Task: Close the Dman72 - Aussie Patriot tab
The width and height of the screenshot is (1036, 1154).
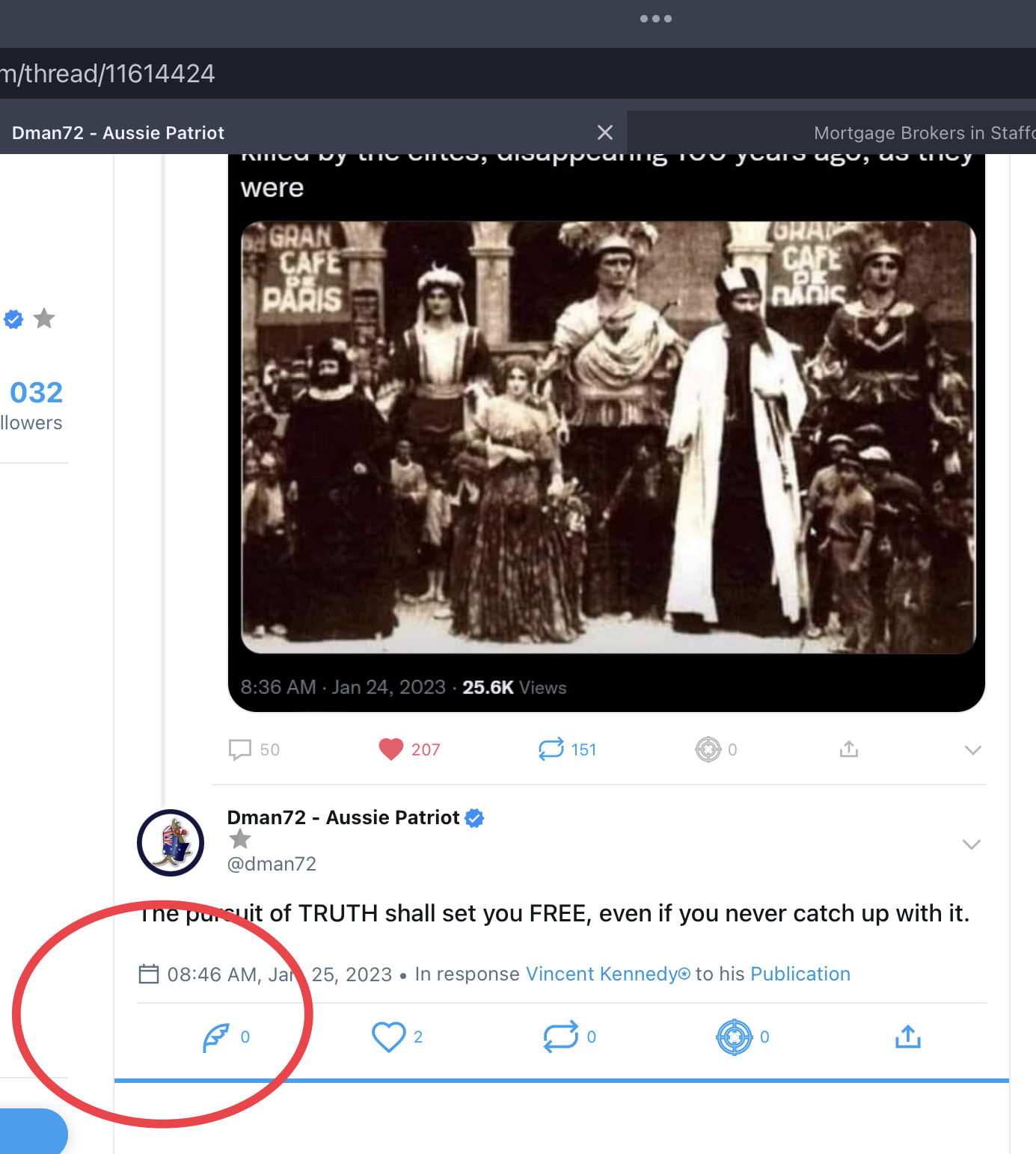Action: (605, 133)
